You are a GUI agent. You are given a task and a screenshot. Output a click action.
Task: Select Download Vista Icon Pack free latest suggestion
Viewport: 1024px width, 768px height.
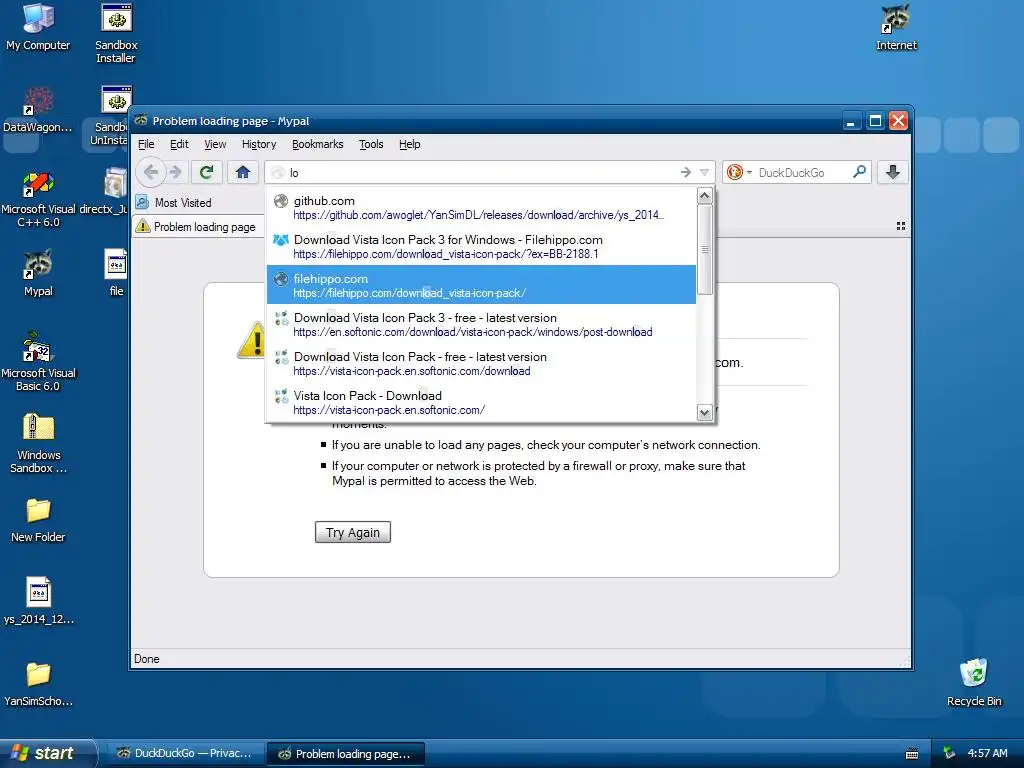click(481, 363)
